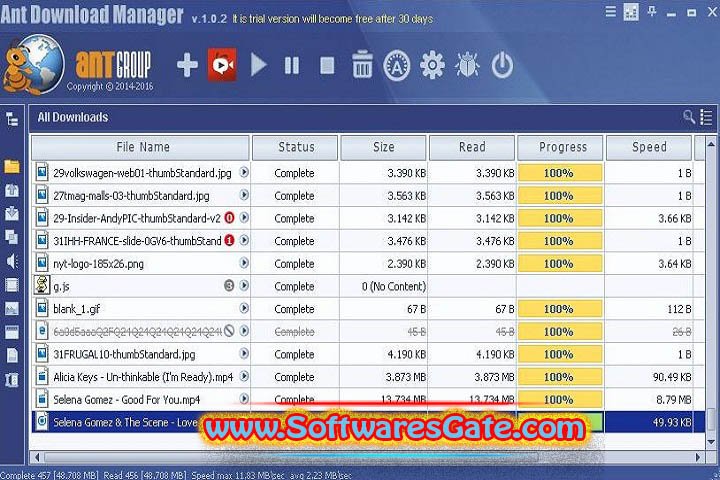Pause downloads with the pause icon
Screen dimensions: 720x480
[x=292, y=65]
